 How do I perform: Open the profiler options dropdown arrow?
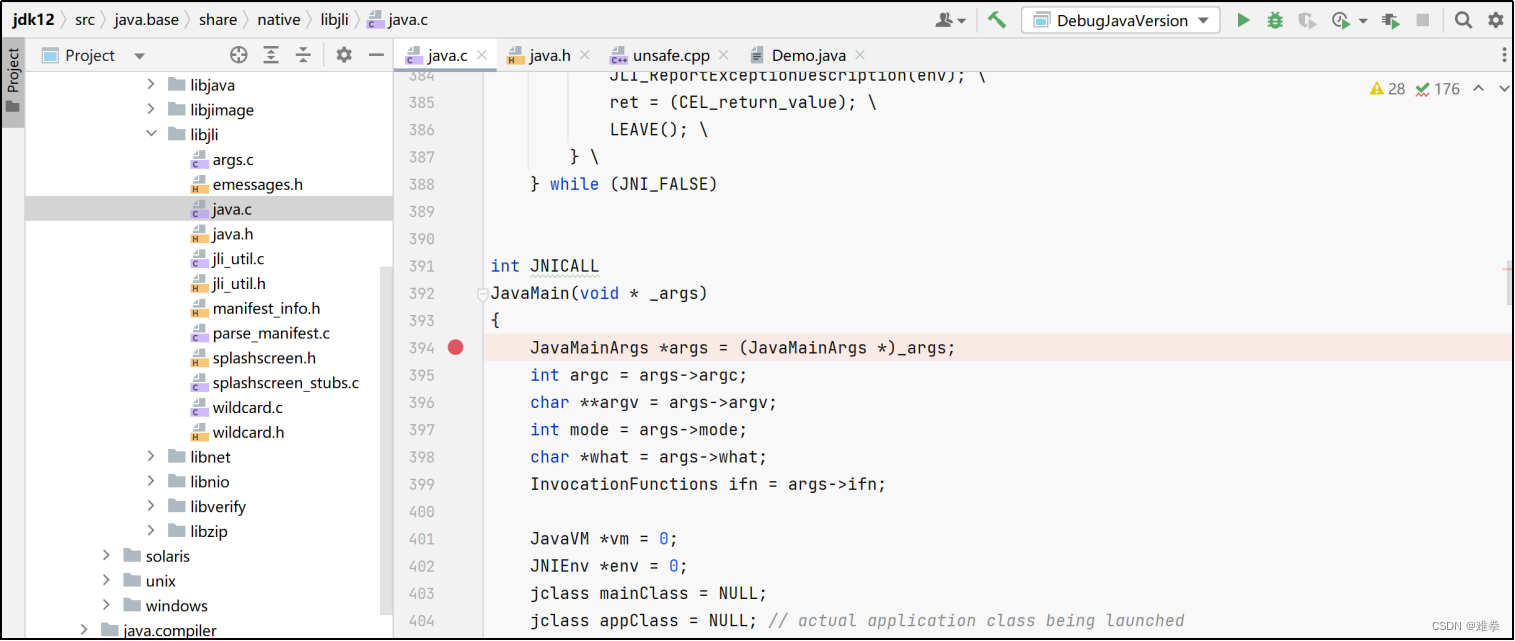[1363, 21]
